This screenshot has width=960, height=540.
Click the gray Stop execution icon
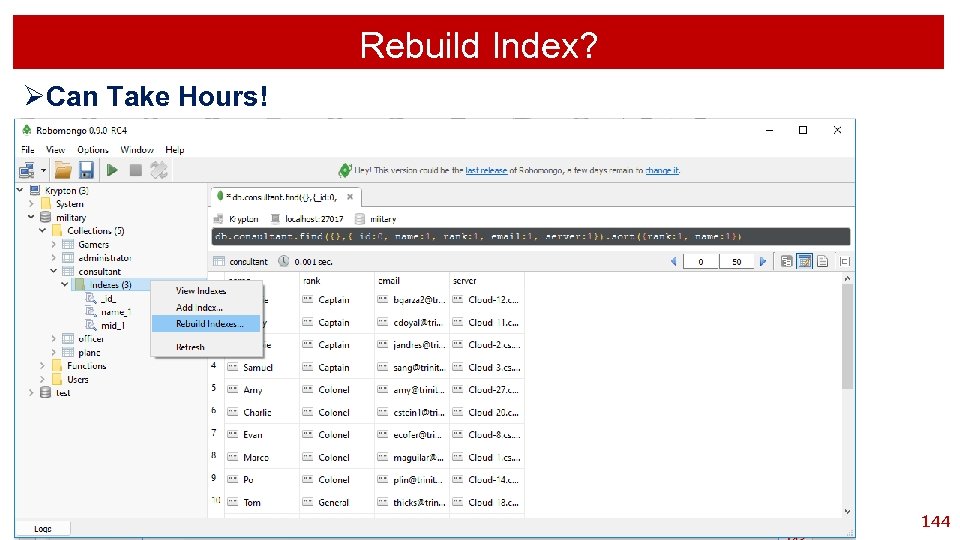tap(136, 170)
